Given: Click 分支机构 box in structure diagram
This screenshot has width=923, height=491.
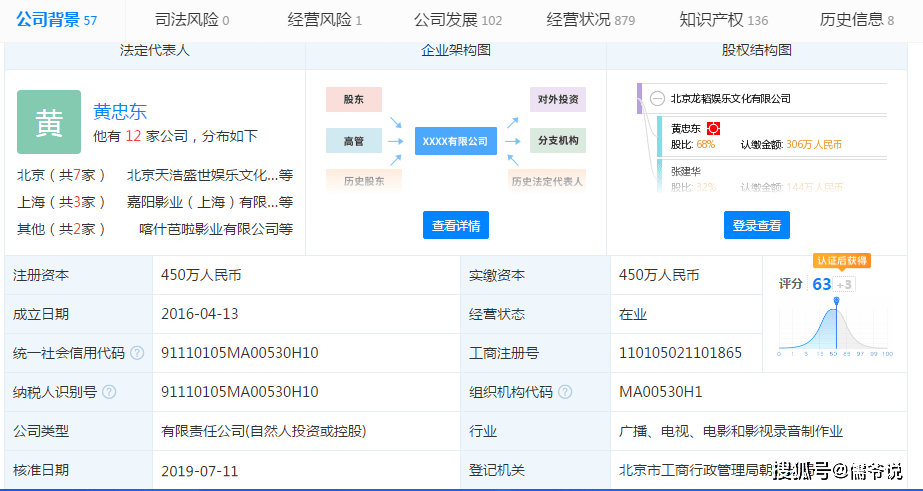Looking at the screenshot, I should 558,141.
